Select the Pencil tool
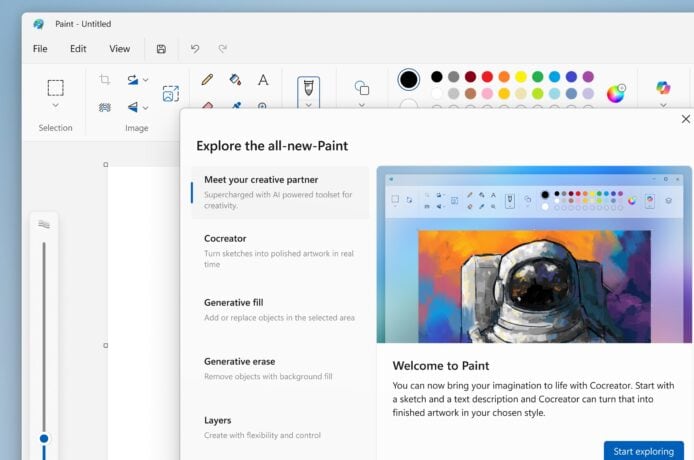694x460 pixels. pos(207,79)
